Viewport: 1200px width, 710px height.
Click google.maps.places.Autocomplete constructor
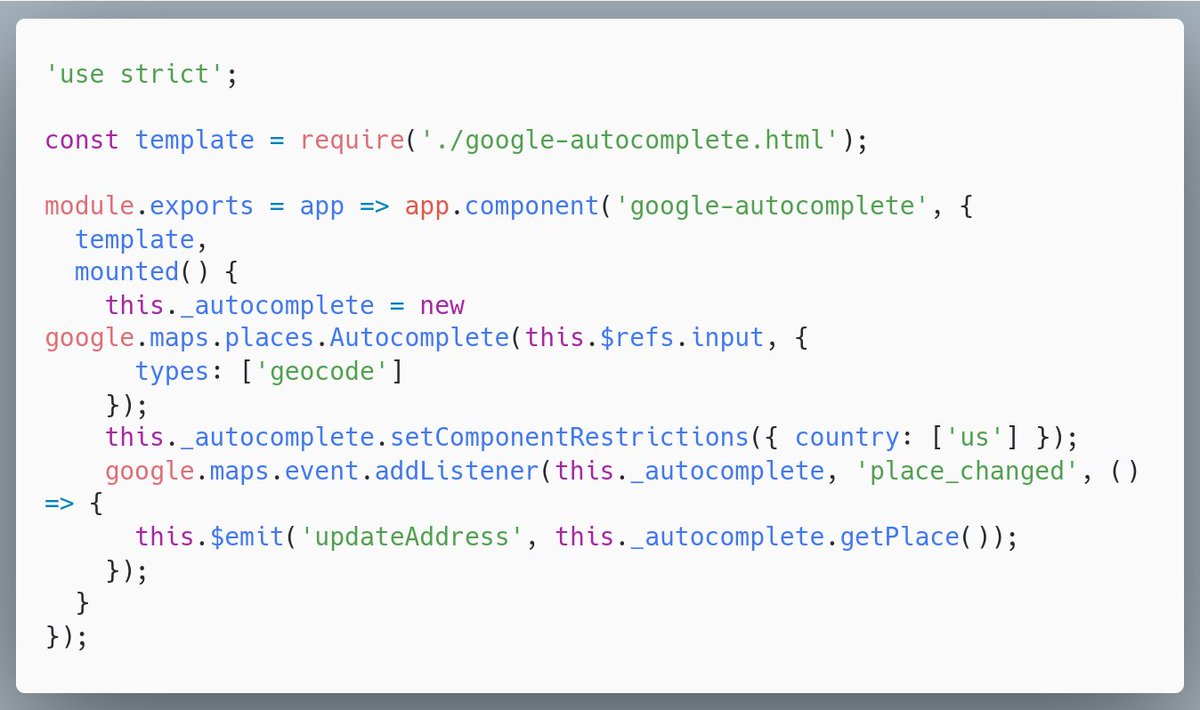277,338
